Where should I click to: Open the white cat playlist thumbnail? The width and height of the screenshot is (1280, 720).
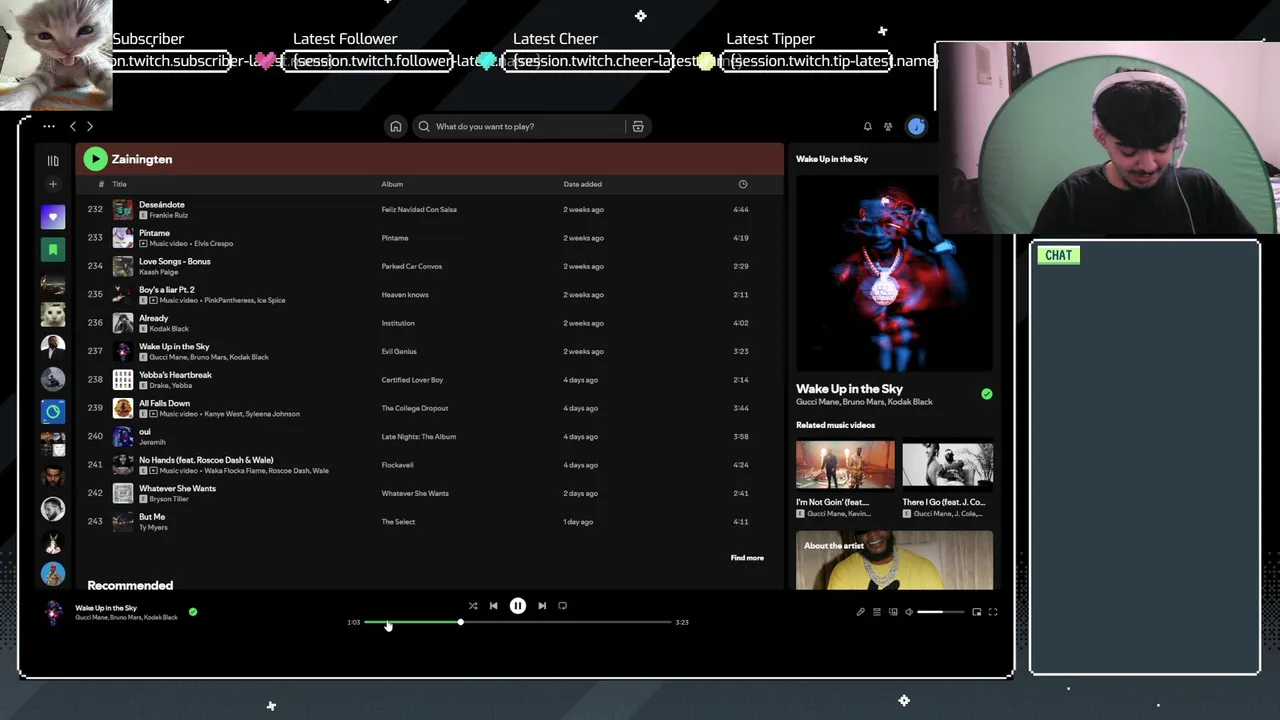point(53,314)
